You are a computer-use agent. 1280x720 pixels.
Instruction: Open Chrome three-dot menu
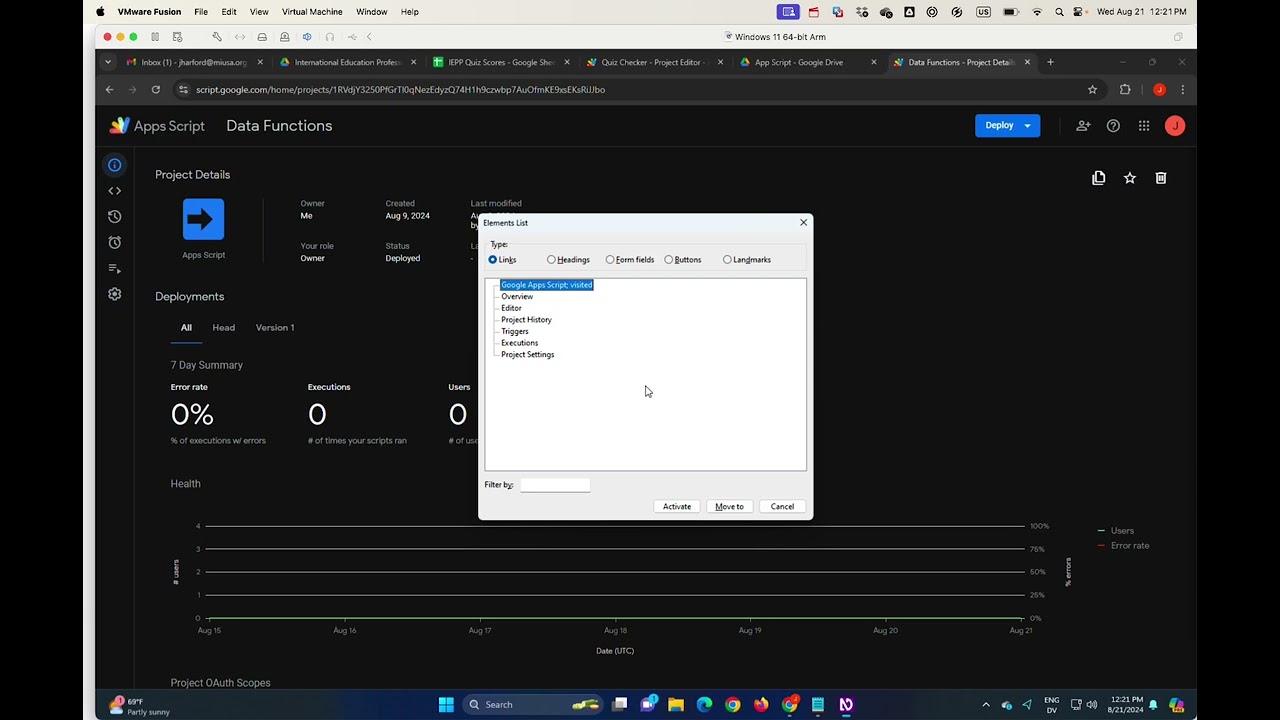pyautogui.click(x=1182, y=90)
